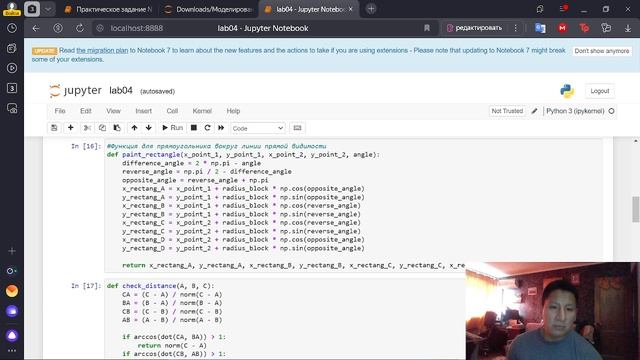
Task: Cut selected cells with scissors icon
Action: point(87,128)
